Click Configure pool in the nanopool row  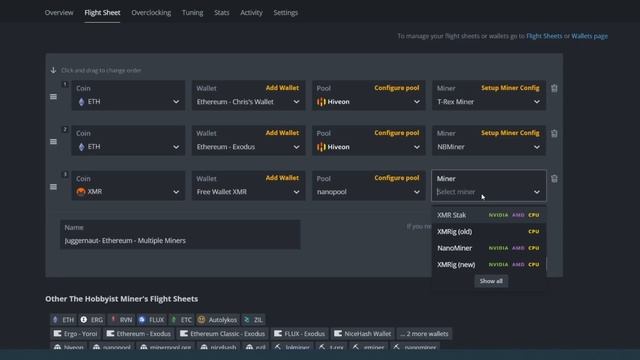click(397, 178)
